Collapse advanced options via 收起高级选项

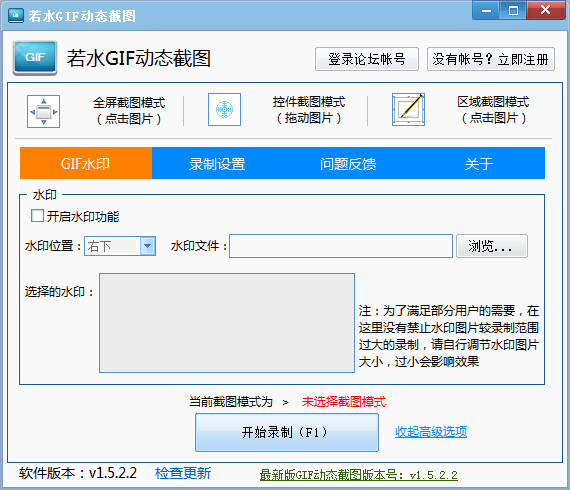click(x=431, y=431)
